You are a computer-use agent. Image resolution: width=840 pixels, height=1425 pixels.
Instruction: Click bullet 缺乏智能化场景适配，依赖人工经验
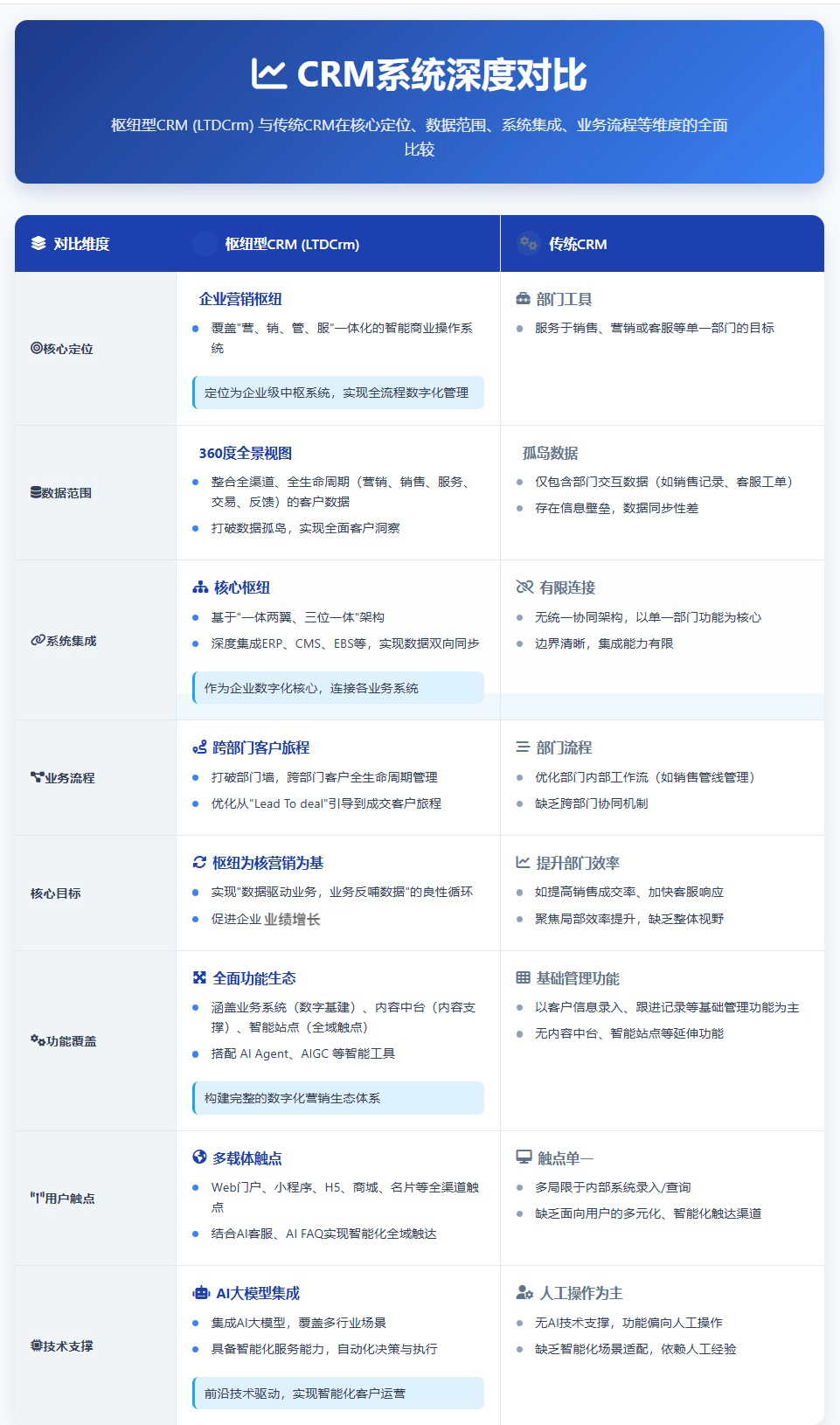click(635, 1349)
